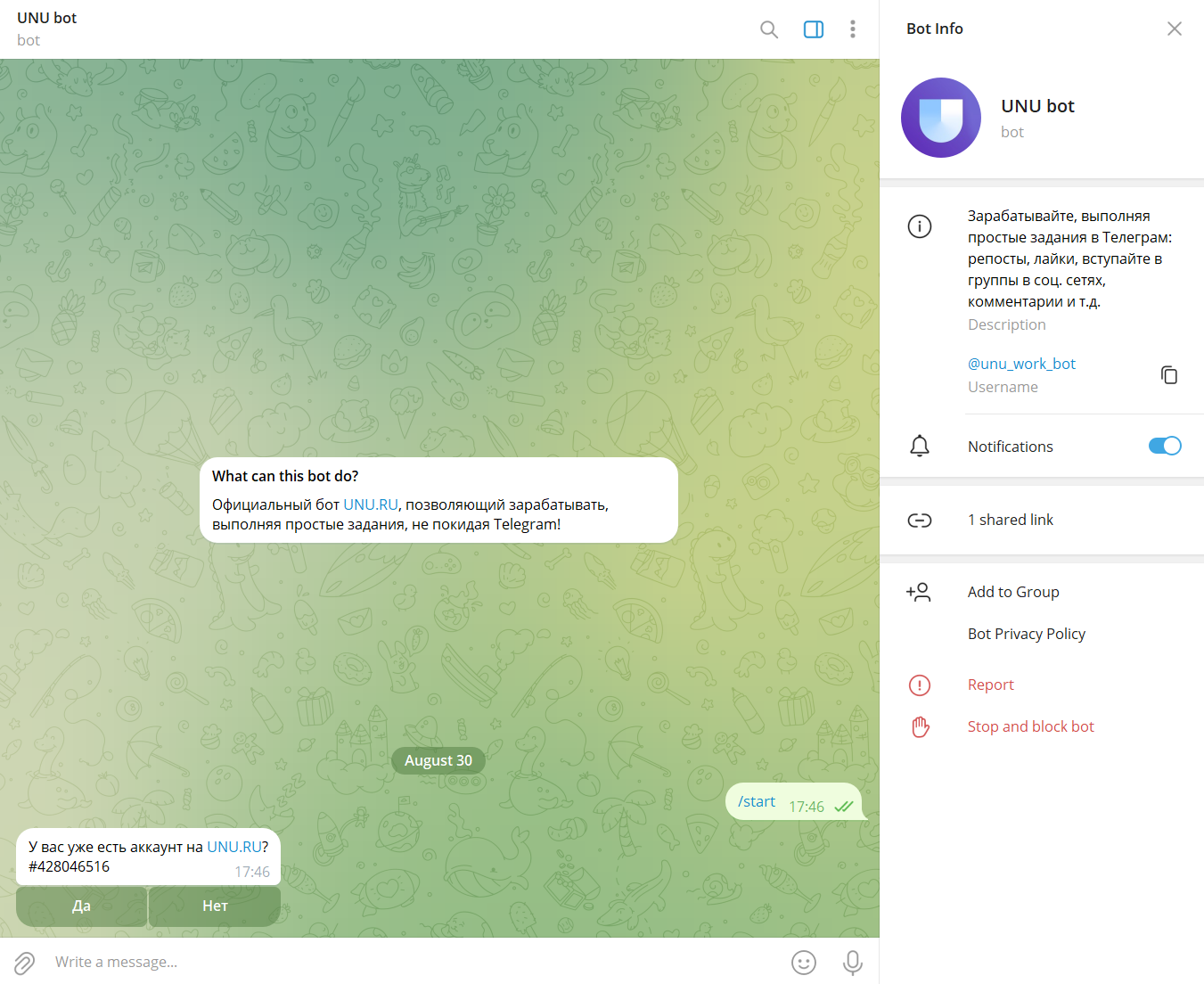Click 17:46 timestamp on /start message
This screenshot has width=1204, height=984.
[x=807, y=807]
